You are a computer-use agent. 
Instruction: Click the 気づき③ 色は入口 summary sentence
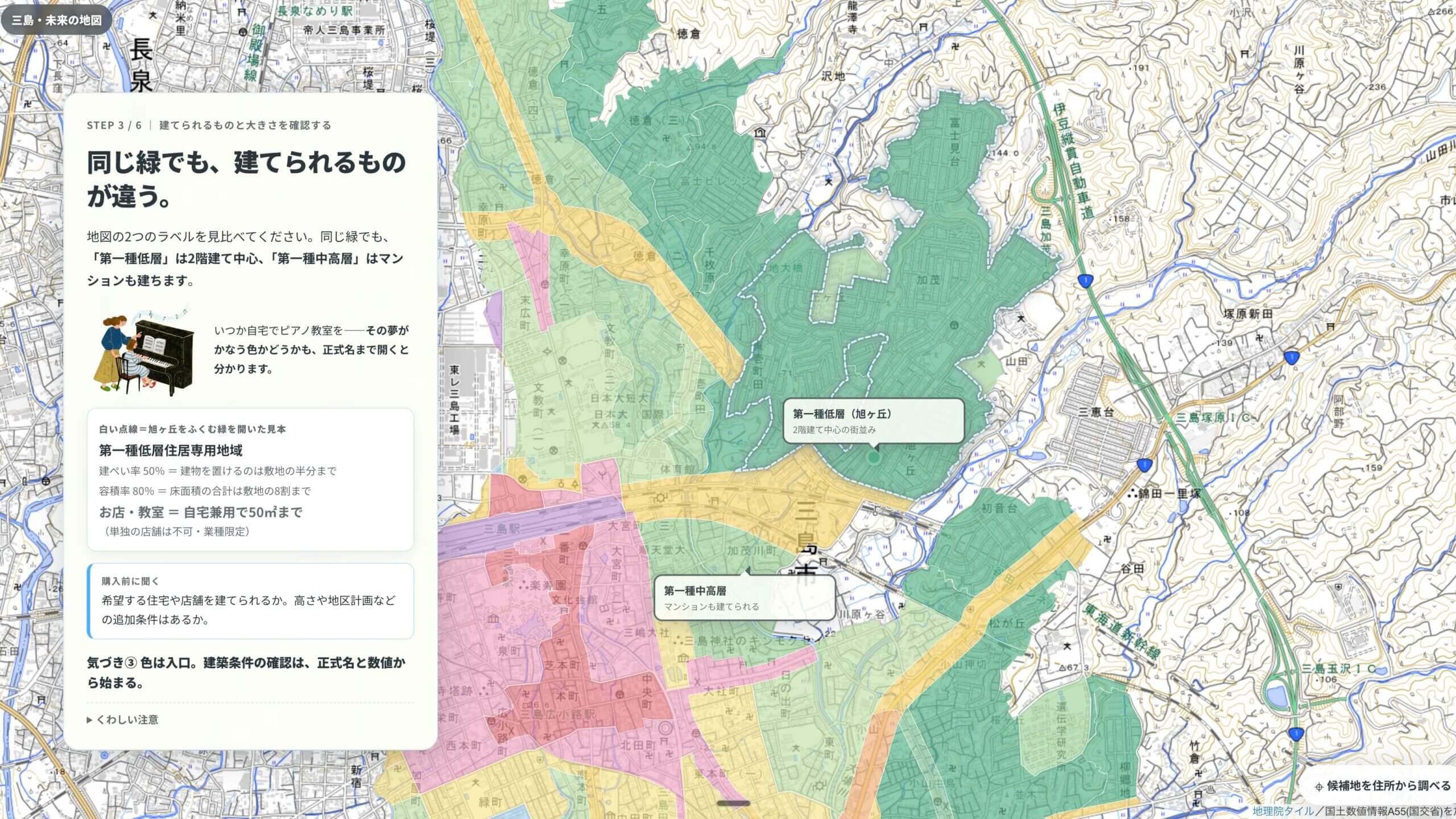click(246, 673)
